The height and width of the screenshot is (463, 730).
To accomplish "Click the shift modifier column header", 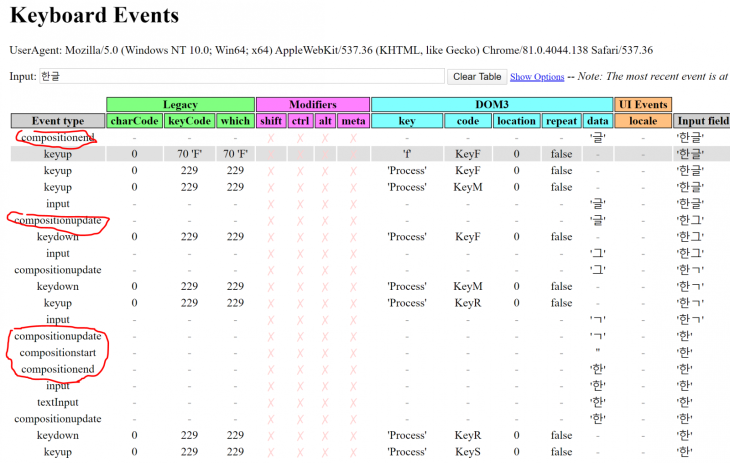I will [271, 121].
